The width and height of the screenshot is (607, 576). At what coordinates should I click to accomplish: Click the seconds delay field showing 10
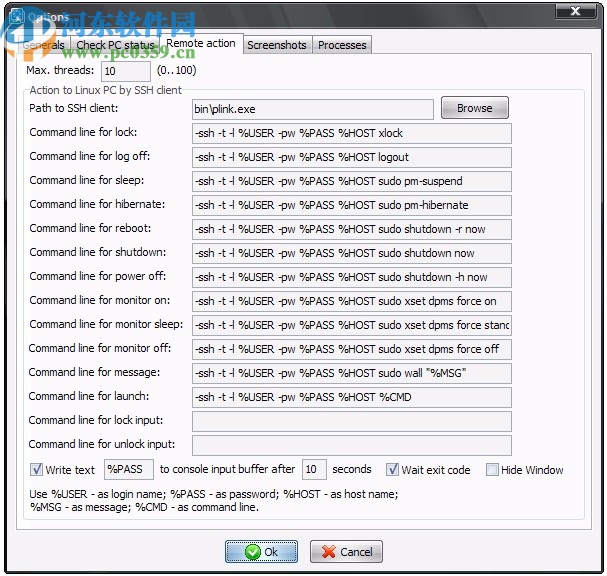coord(314,470)
